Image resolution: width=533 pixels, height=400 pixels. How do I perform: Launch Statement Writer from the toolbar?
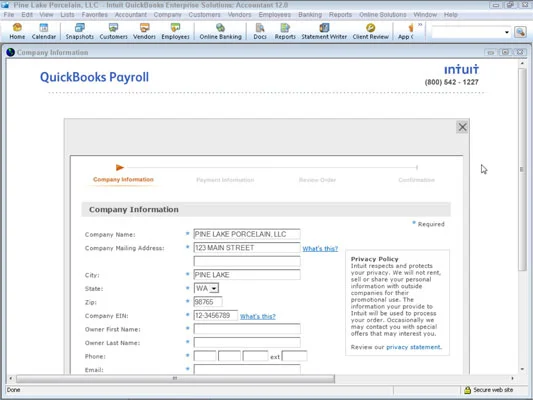324,31
